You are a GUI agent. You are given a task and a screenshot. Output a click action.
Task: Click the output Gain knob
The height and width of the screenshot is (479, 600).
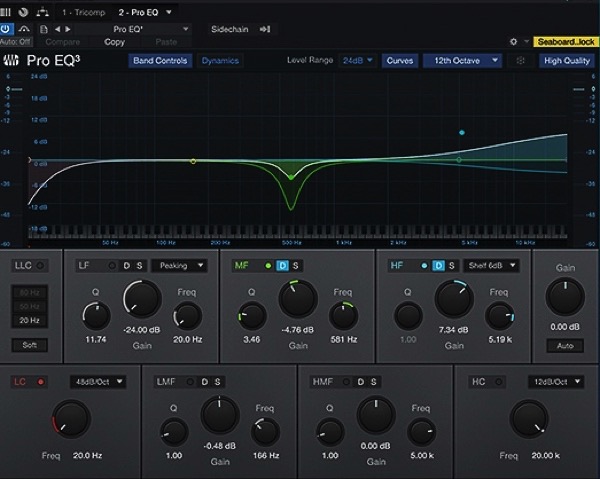pos(565,297)
